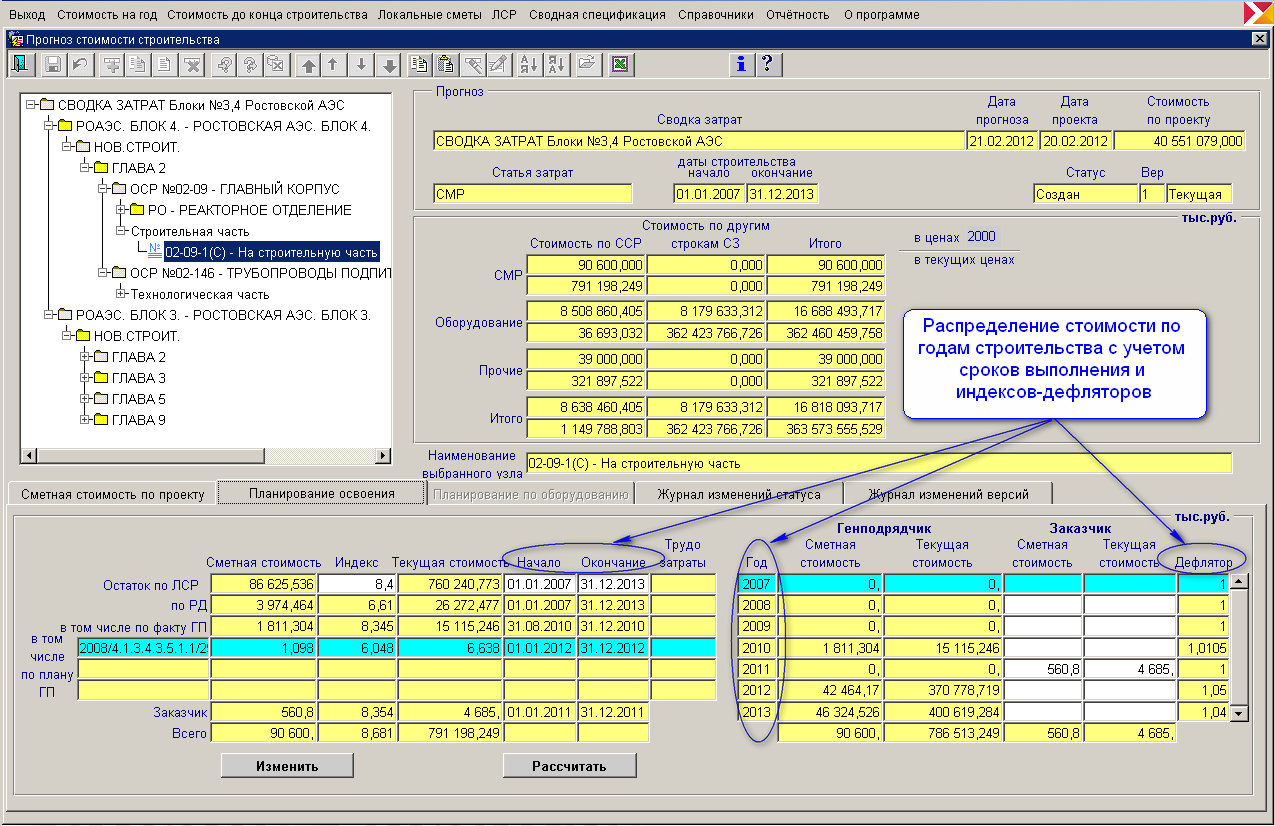1275x826 pixels.
Task: Click the Дата прогноза field 21.02.2012
Action: coord(1002,141)
